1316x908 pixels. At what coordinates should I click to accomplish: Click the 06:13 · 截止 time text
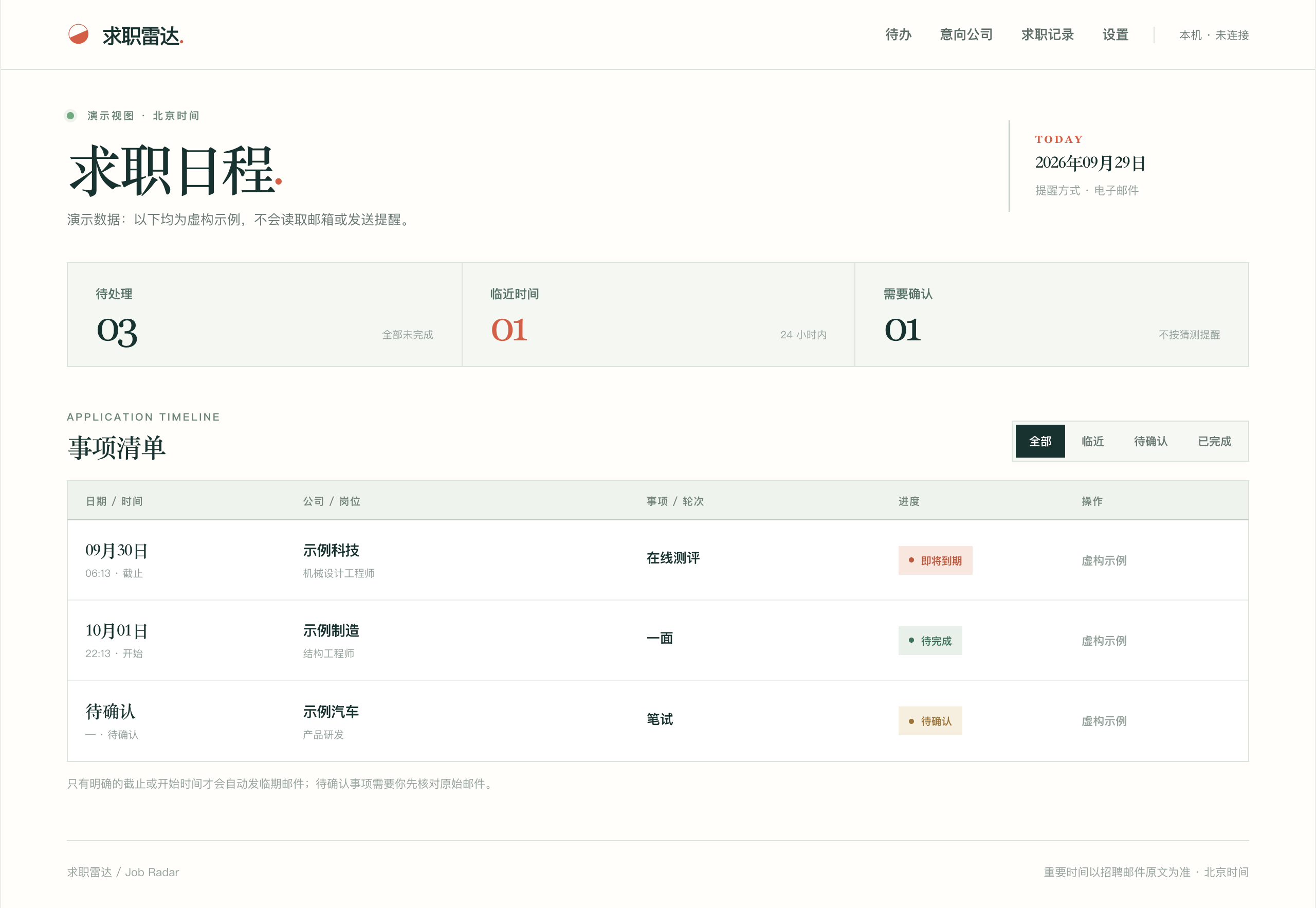(114, 573)
